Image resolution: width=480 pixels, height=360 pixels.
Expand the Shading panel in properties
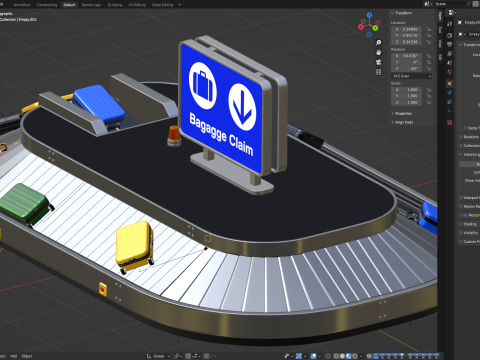pyautogui.click(x=469, y=224)
